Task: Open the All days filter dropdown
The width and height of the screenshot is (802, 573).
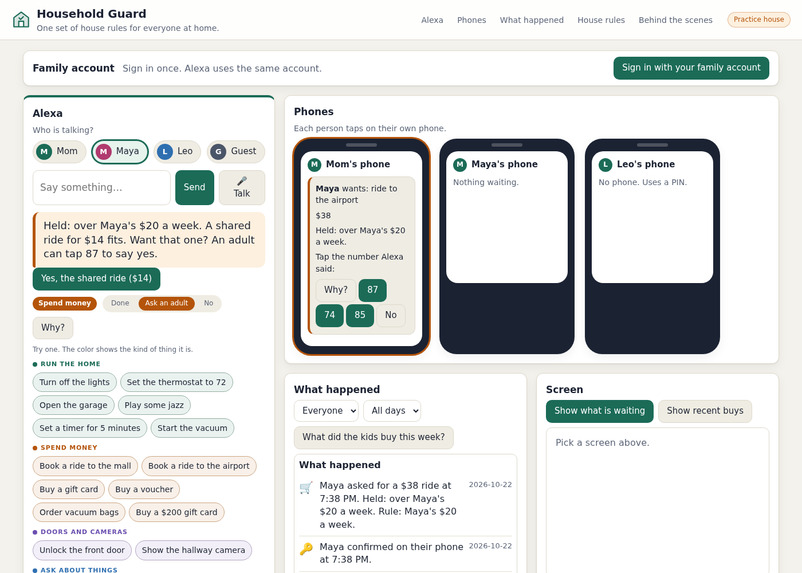Action: 392,411
